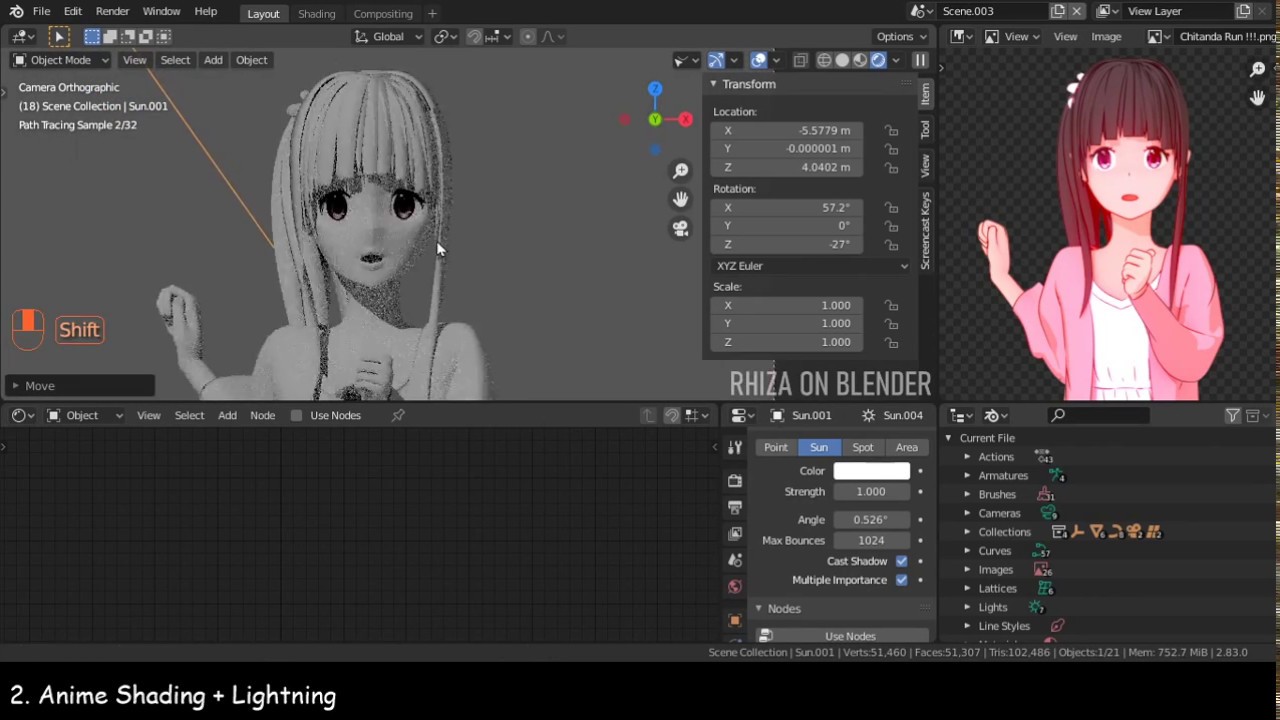Image resolution: width=1280 pixels, height=720 pixels.
Task: Select Point light type
Action: (x=776, y=447)
